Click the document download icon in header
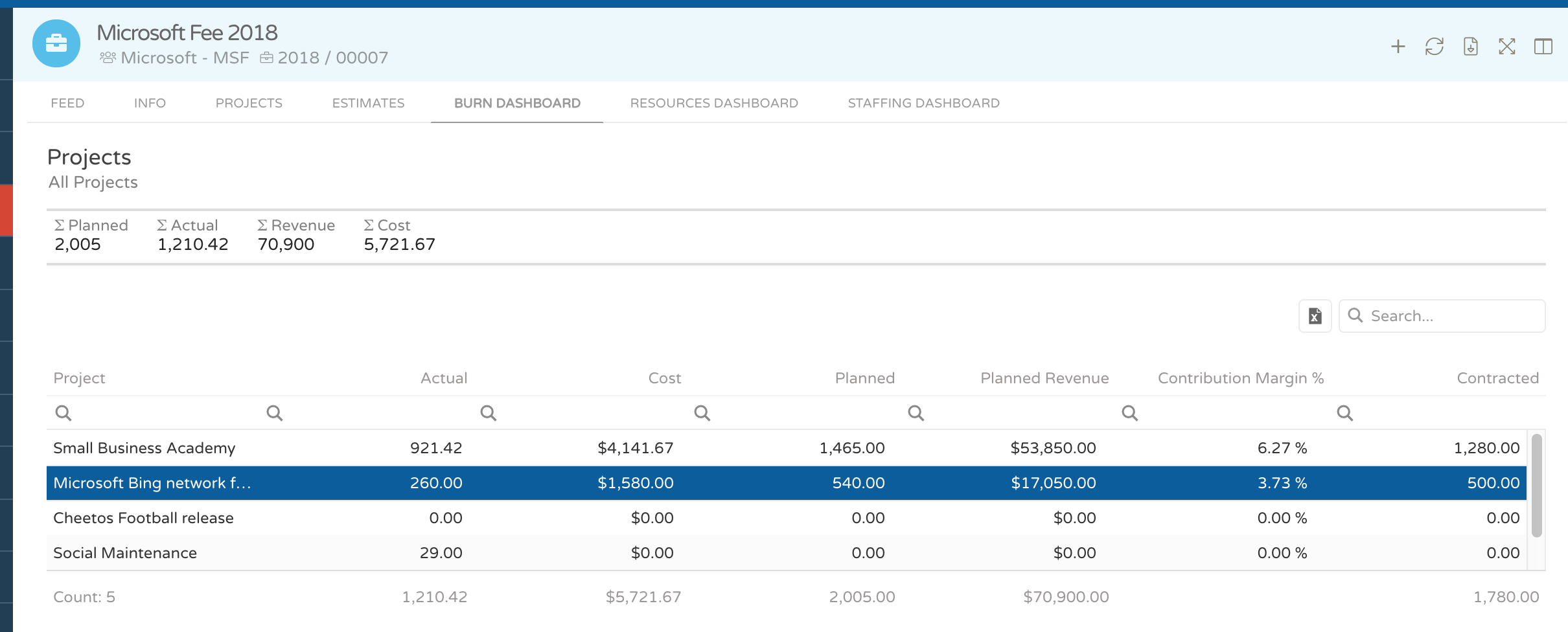The image size is (1568, 632). coord(1471,47)
